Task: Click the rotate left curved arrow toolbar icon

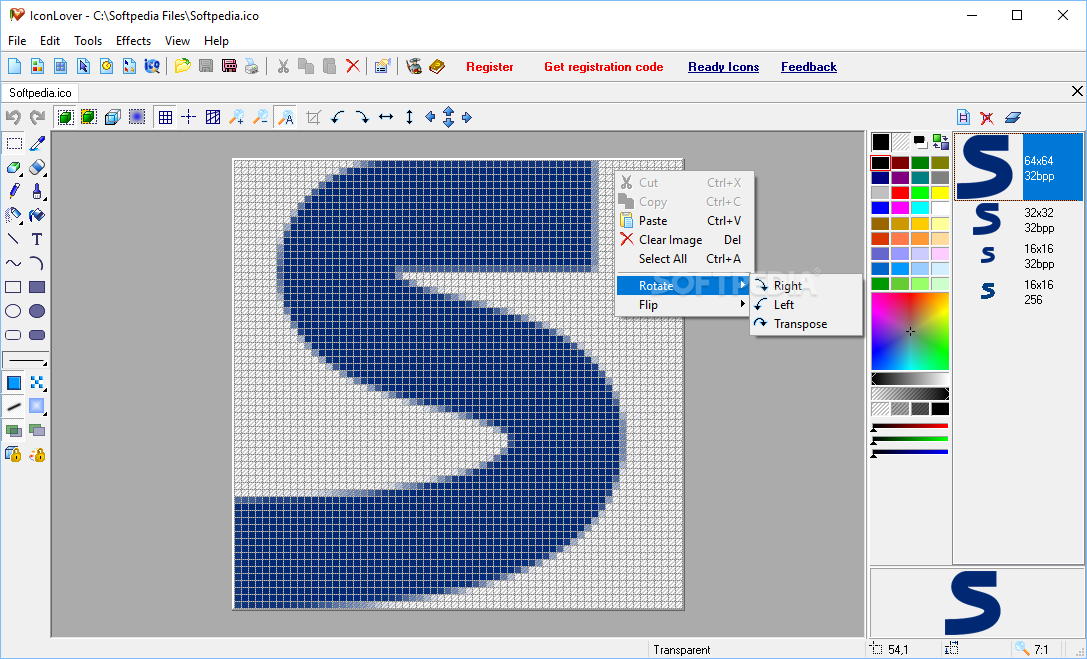Action: point(338,117)
